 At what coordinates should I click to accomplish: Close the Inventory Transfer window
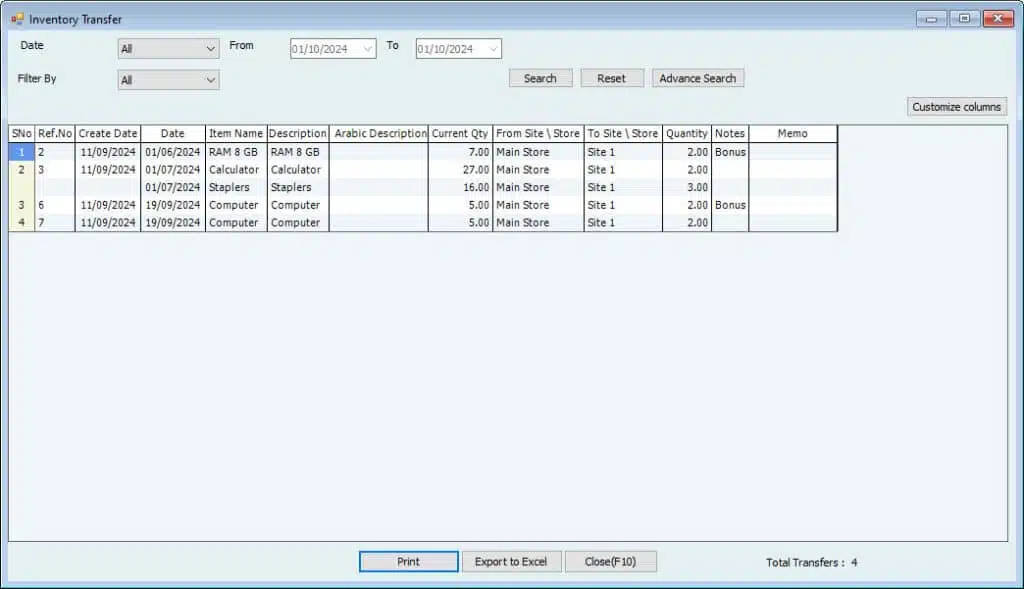pyautogui.click(x=998, y=19)
